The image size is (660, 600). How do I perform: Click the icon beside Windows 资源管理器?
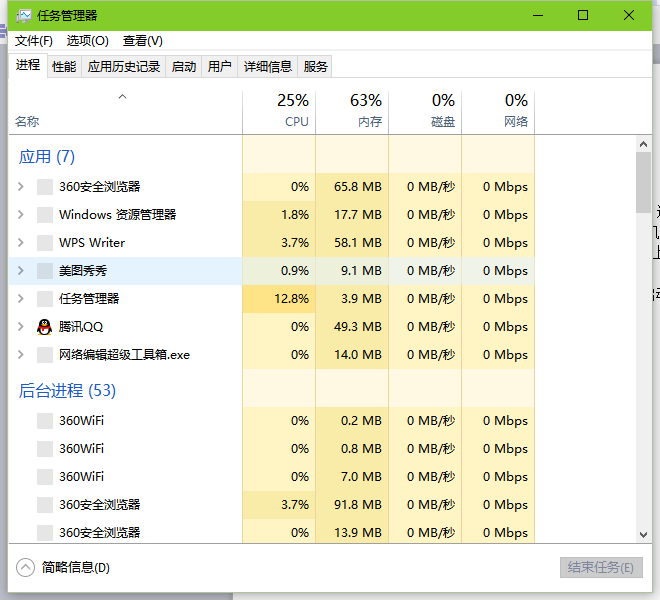pyautogui.click(x=45, y=215)
